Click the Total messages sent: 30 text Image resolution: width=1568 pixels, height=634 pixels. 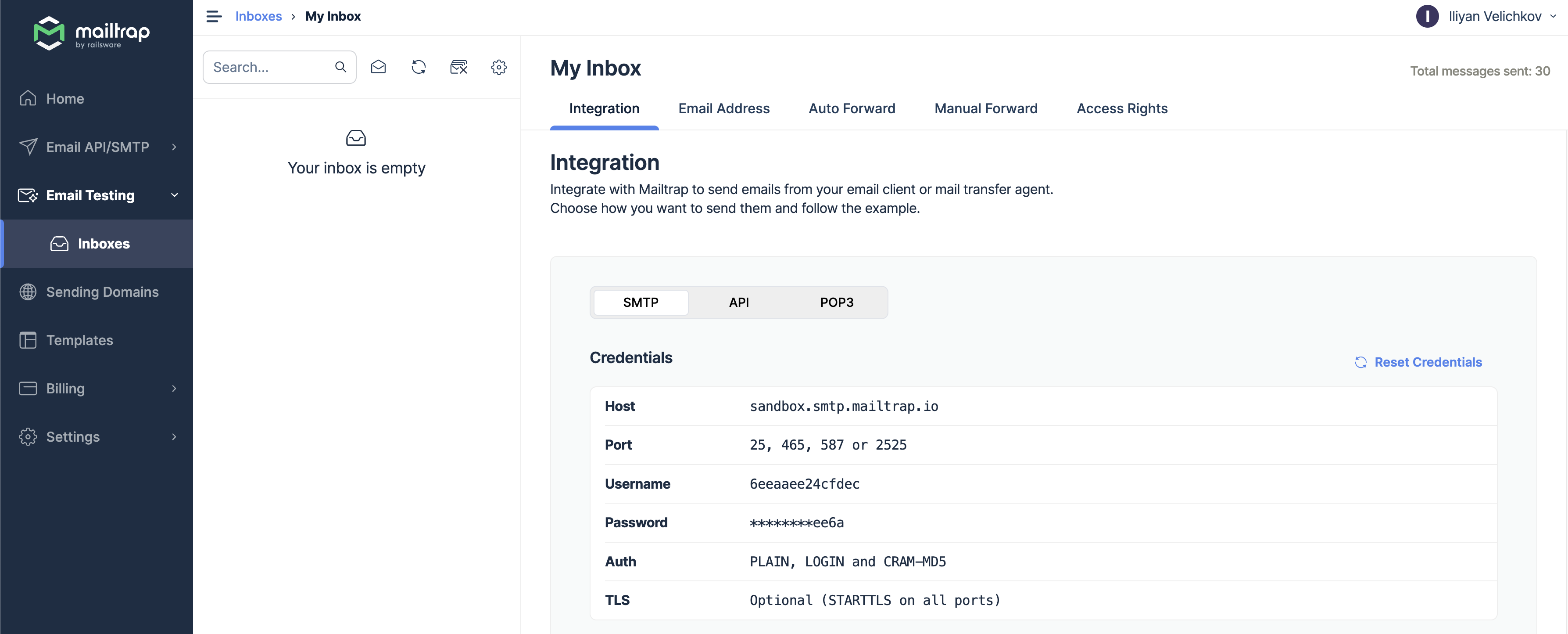coord(1480,71)
